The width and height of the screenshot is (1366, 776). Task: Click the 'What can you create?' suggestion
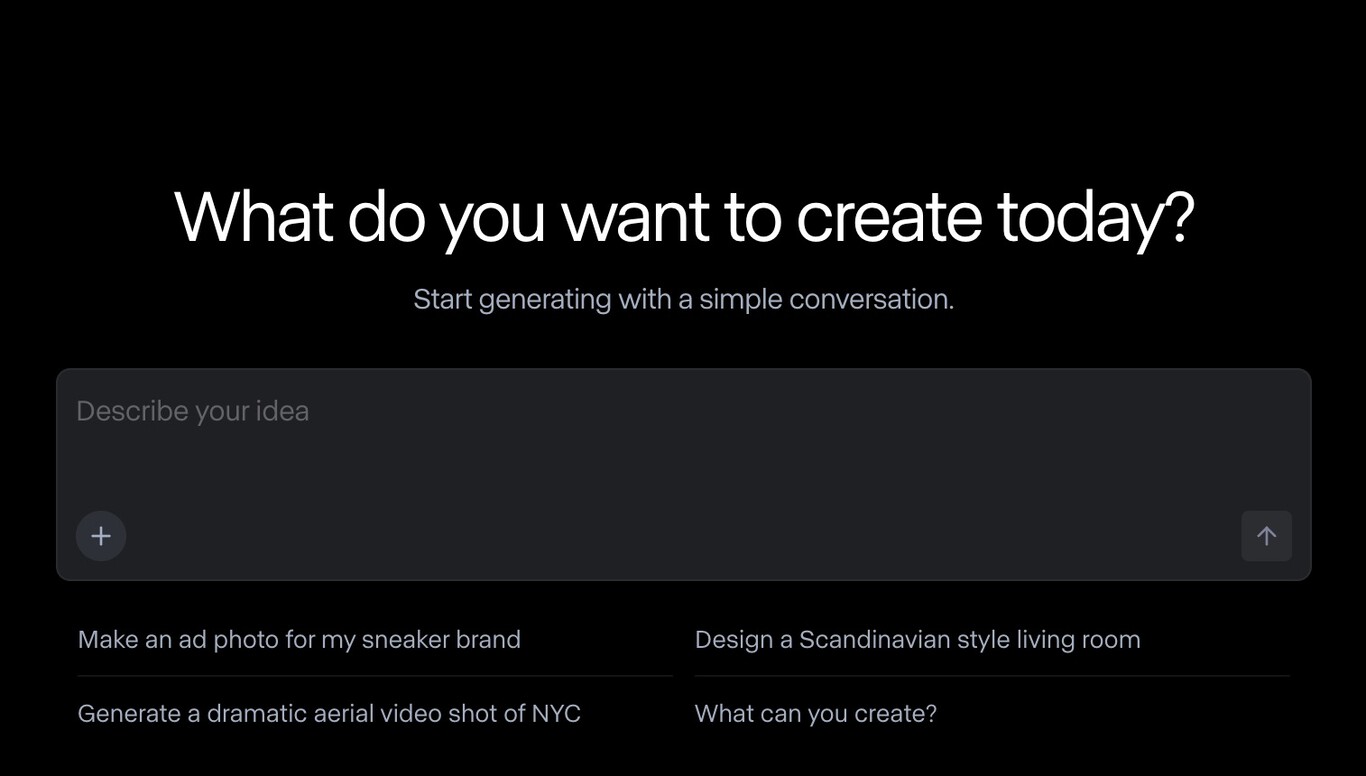tap(815, 714)
